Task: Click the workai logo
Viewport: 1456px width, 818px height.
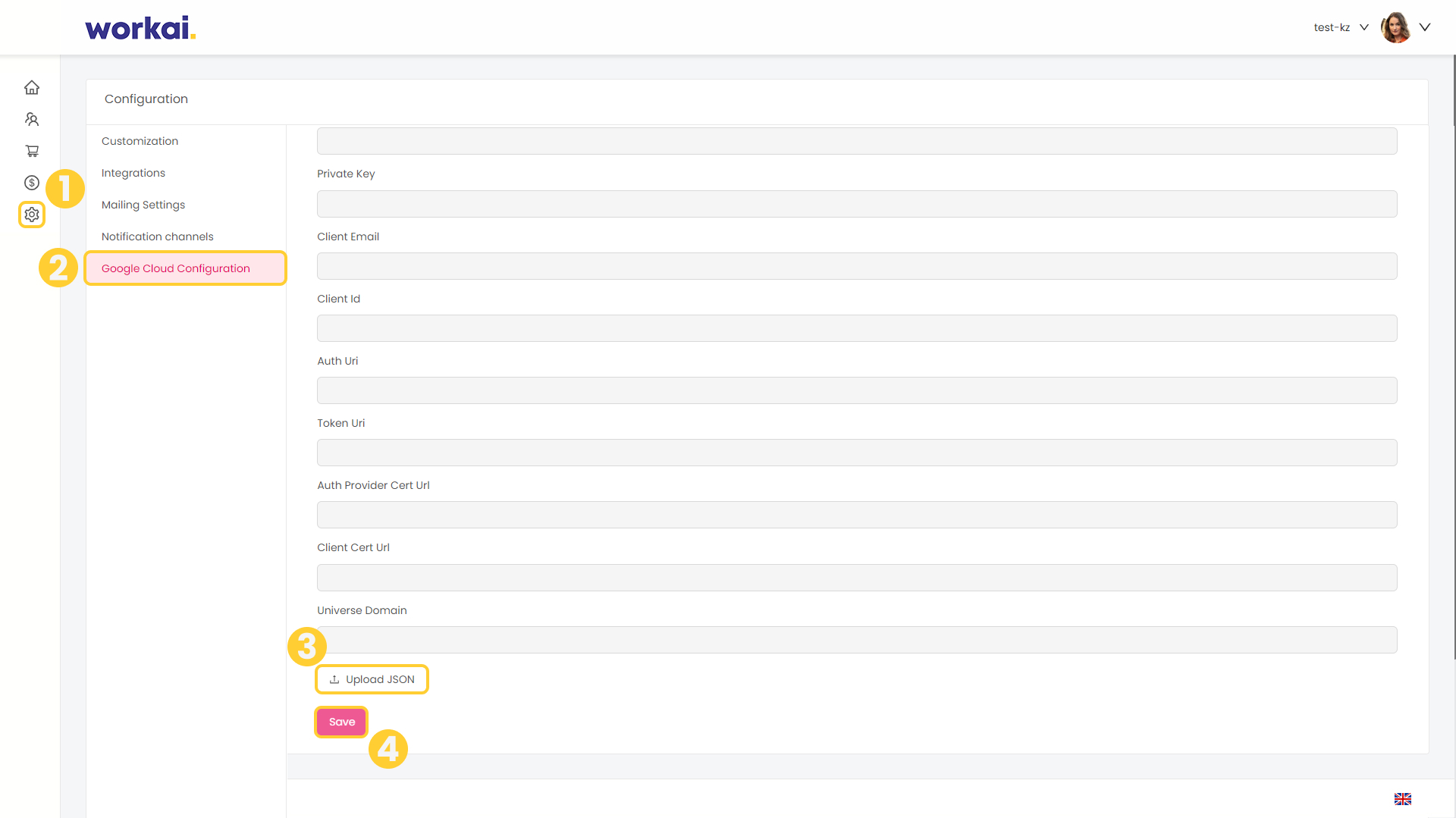Action: click(140, 28)
